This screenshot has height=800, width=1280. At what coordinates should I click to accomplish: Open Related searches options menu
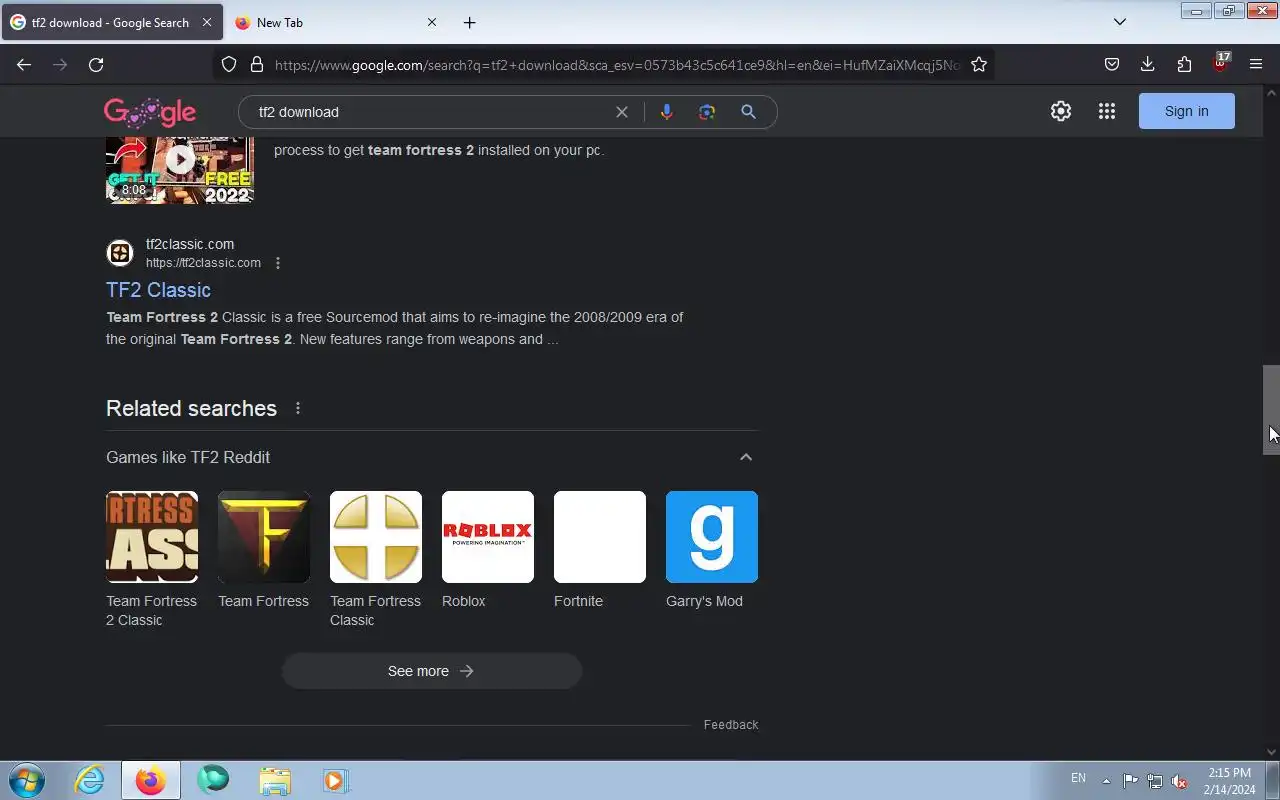pos(298,408)
